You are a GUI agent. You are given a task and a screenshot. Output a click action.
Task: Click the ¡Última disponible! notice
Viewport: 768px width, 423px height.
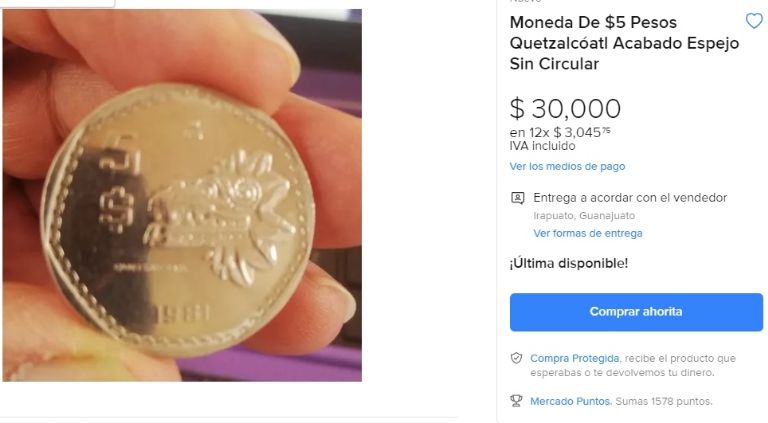coord(569,263)
